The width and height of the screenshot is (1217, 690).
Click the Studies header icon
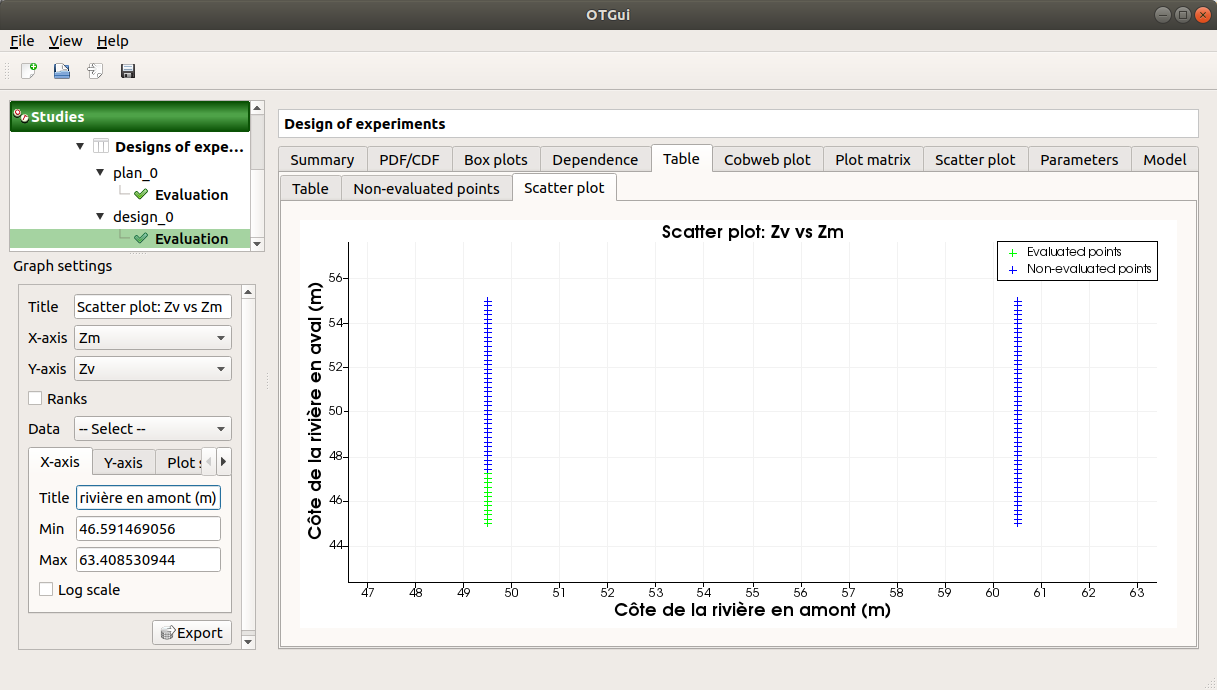(x=21, y=117)
